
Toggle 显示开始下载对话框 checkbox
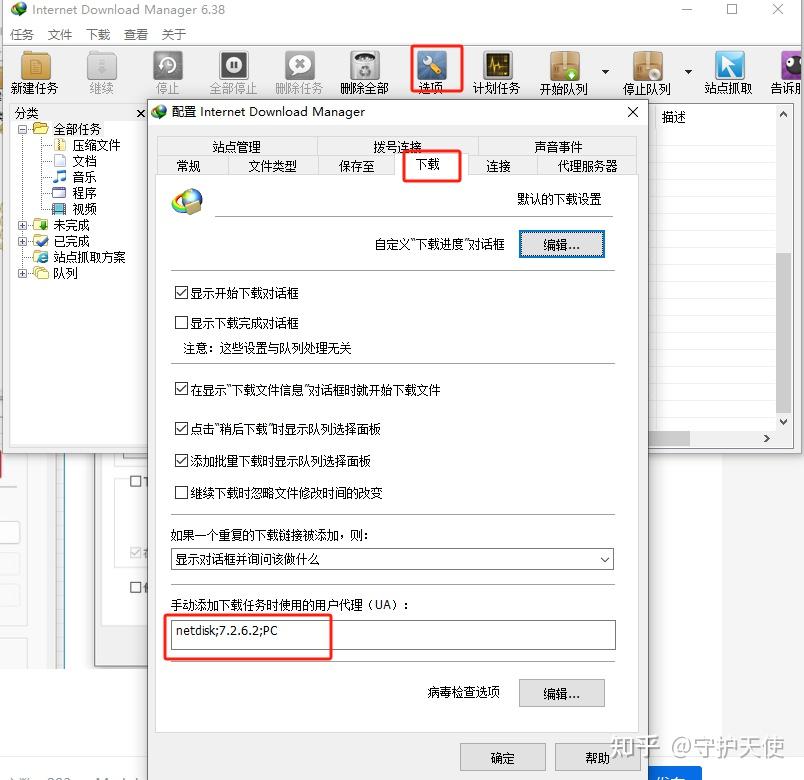tap(181, 293)
